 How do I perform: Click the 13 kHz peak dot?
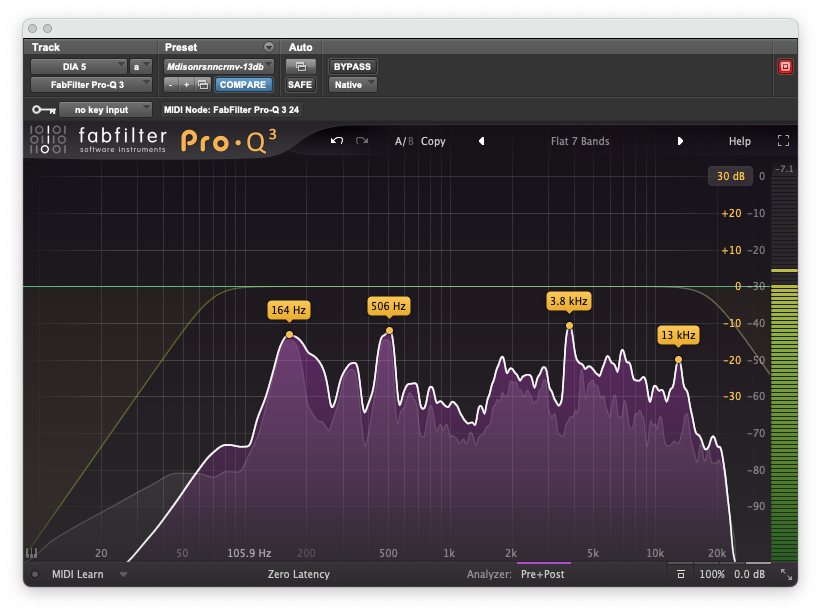678,360
